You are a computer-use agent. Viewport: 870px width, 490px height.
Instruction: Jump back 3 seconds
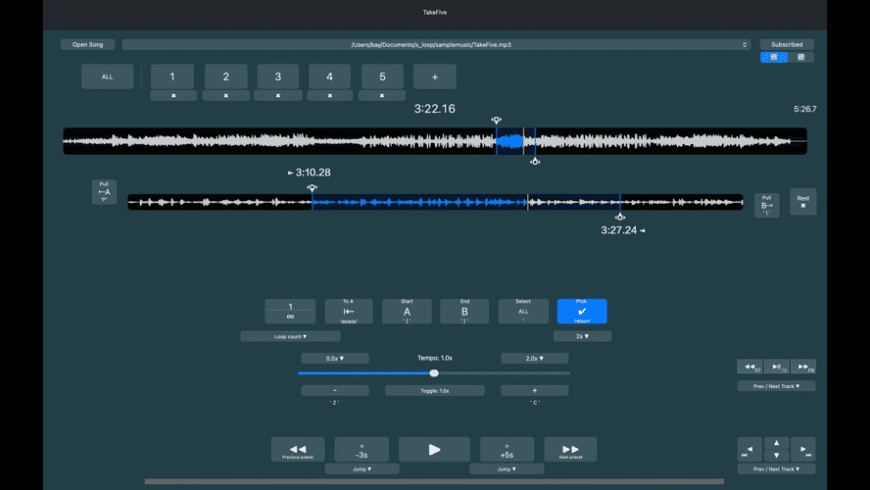click(361, 449)
